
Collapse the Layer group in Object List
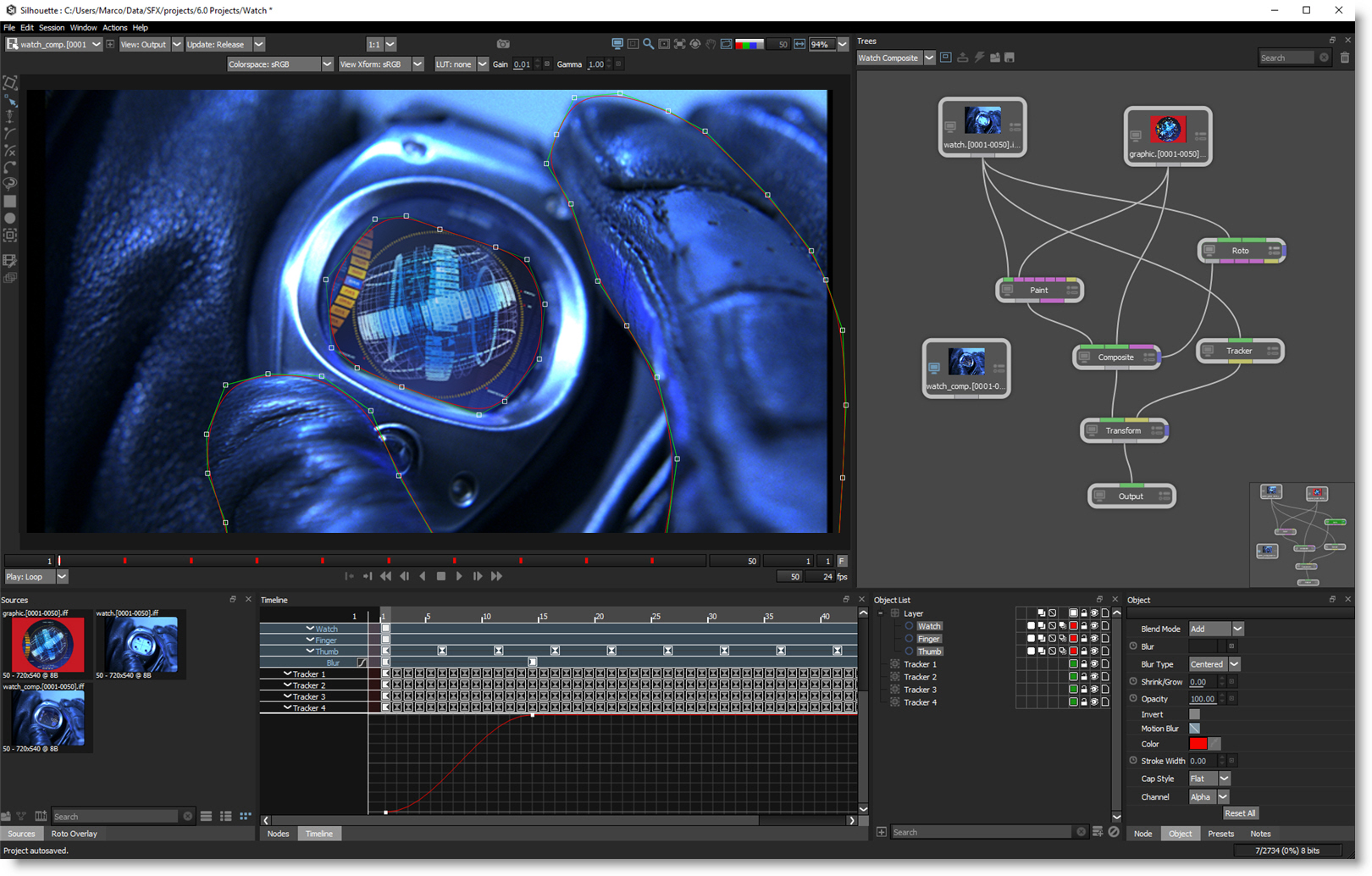pos(881,613)
